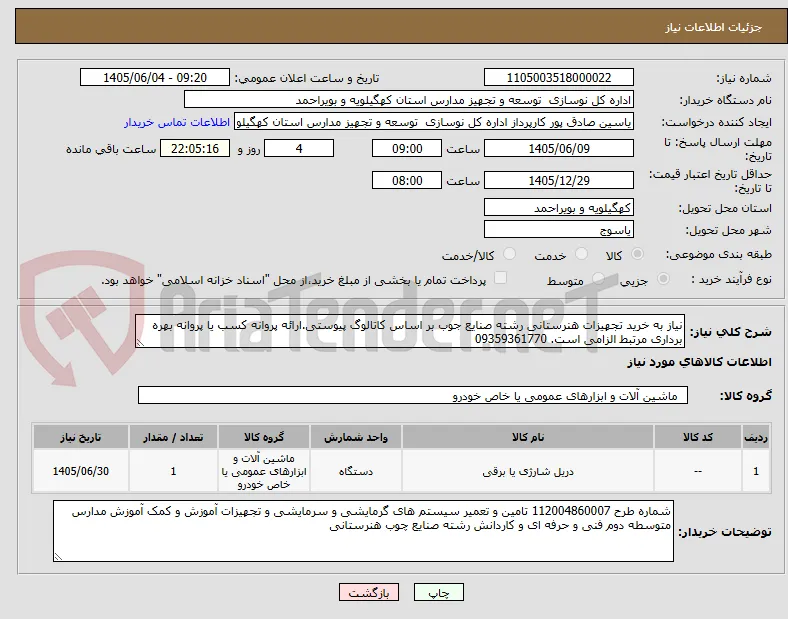The width and height of the screenshot is (788, 619).
Task: Click the unit cell دستگاه
Action: (356, 472)
